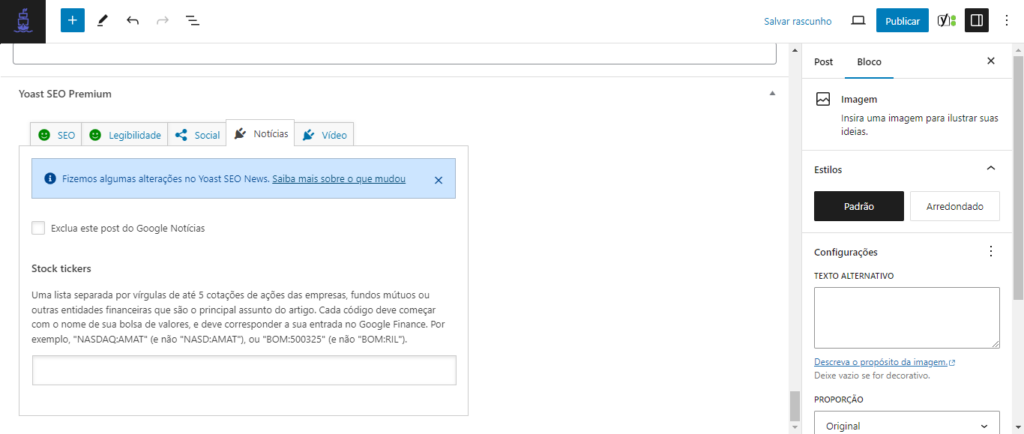Select the pencil Tools icon

[102, 21]
